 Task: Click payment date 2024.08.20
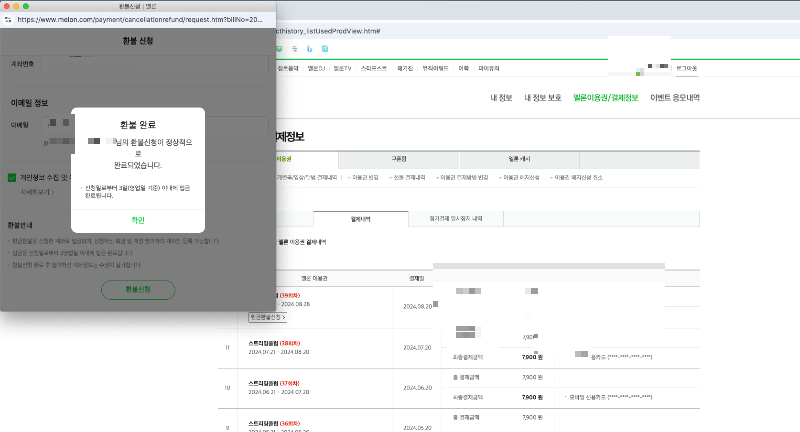(417, 307)
